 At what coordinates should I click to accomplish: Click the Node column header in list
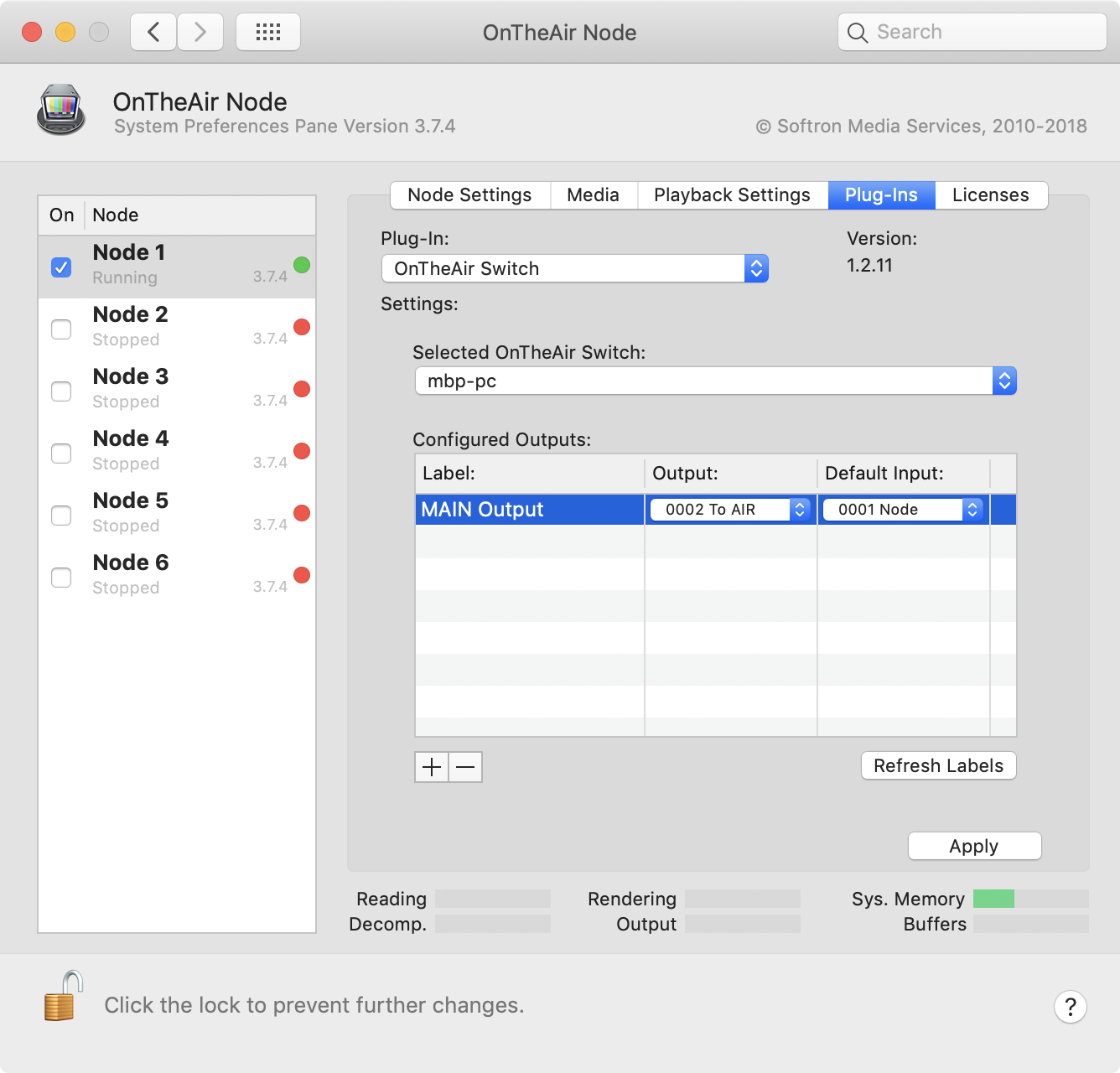pyautogui.click(x=200, y=215)
